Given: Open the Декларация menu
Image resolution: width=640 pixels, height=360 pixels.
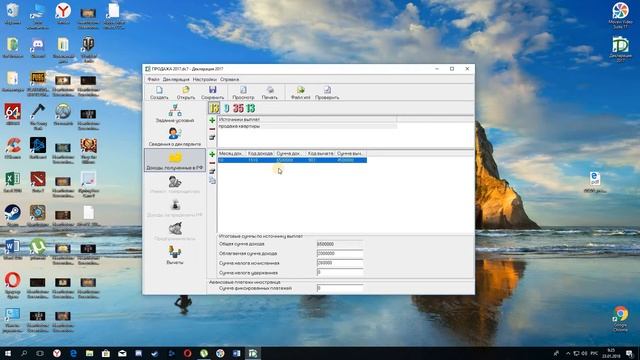Looking at the screenshot, I should [x=176, y=79].
